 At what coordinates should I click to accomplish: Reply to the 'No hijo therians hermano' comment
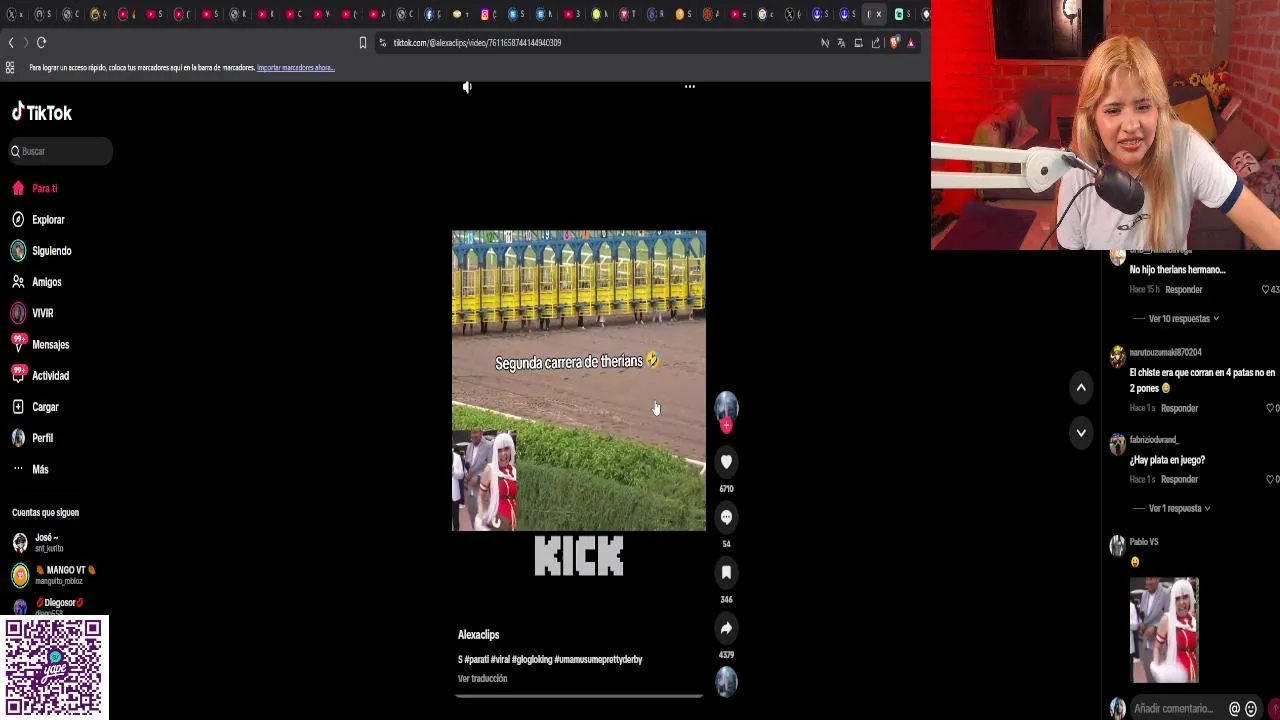1184,290
